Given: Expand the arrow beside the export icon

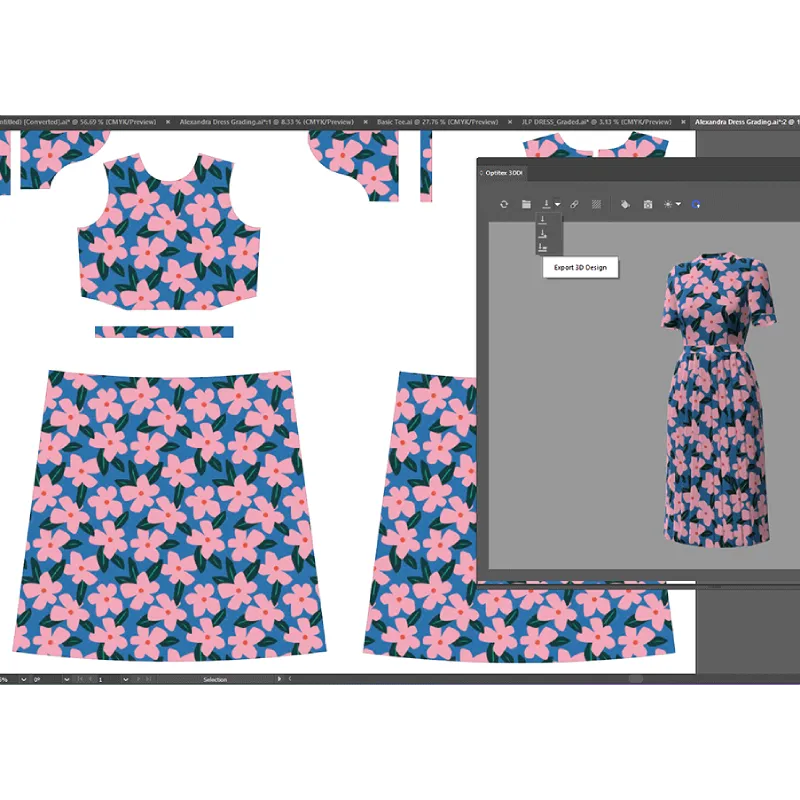Looking at the screenshot, I should point(557,204).
